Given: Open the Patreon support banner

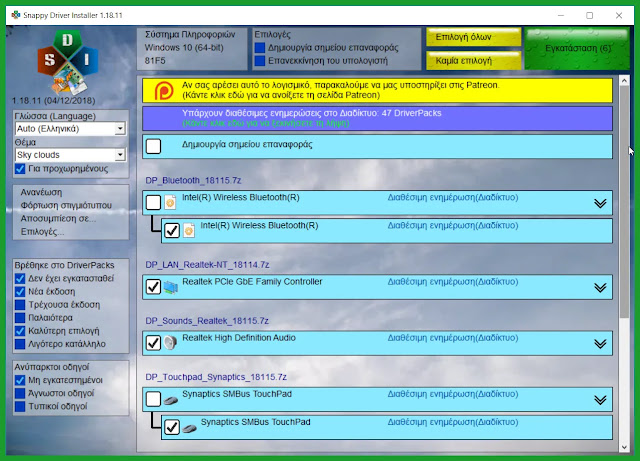Looking at the screenshot, I should (x=377, y=90).
